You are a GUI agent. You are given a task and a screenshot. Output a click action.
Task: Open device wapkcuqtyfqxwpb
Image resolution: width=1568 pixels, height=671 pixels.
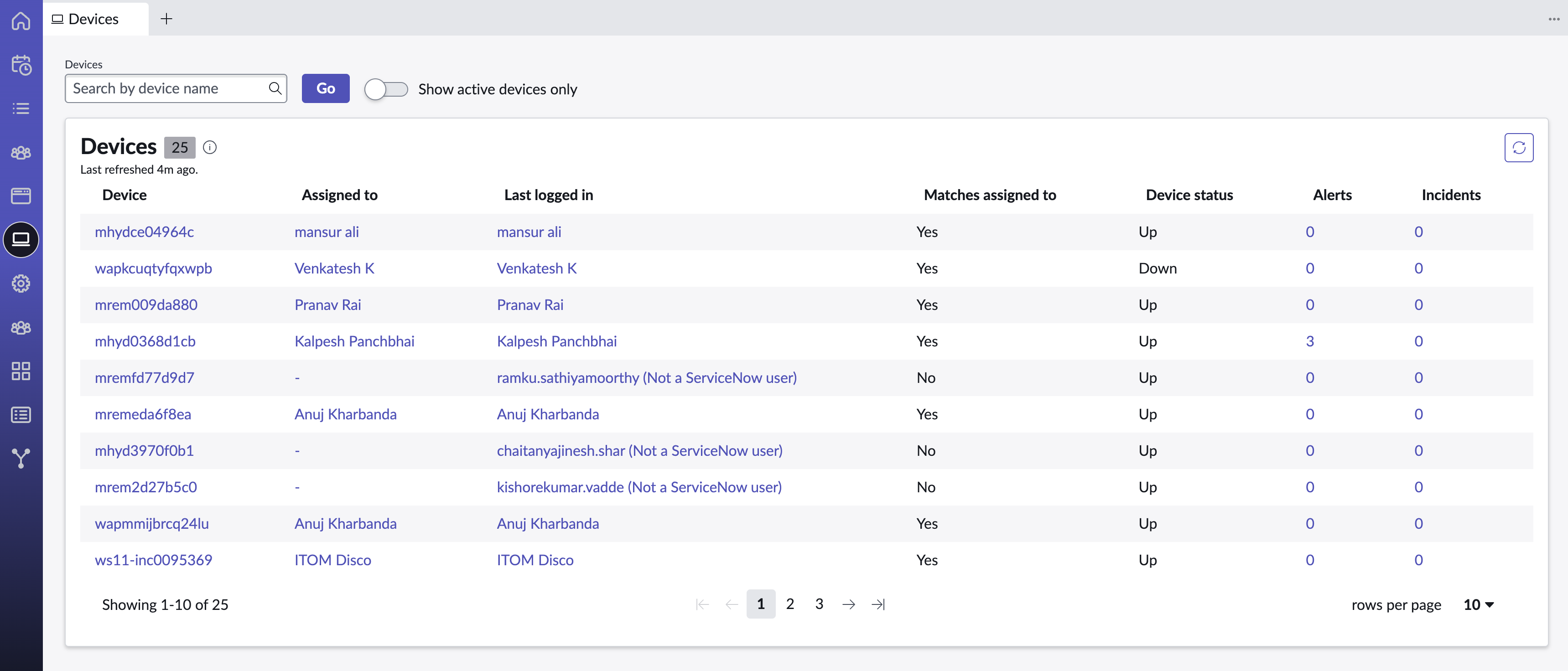[x=153, y=268]
